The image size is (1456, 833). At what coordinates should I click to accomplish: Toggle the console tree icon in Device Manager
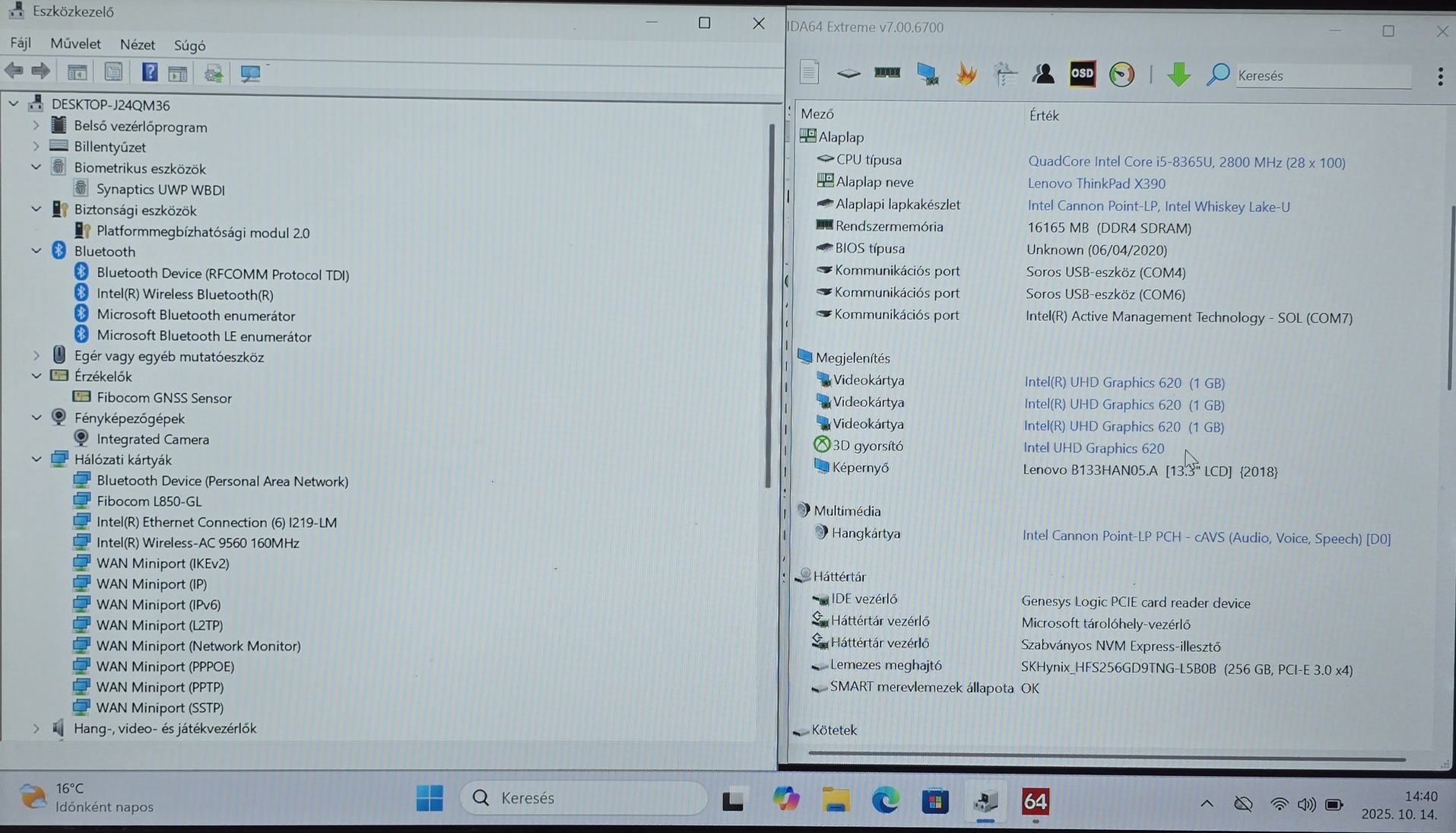(x=77, y=72)
